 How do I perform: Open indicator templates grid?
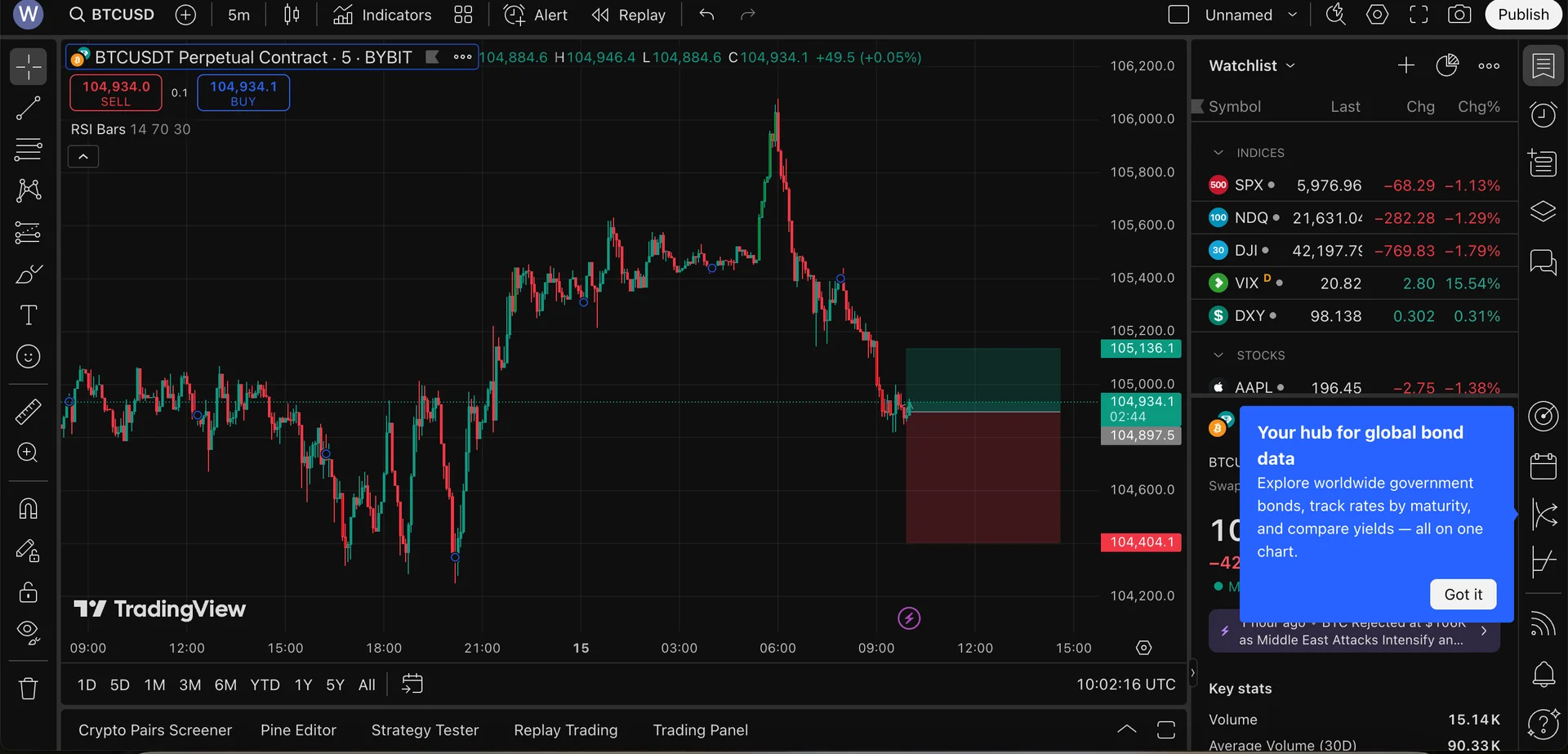[463, 15]
